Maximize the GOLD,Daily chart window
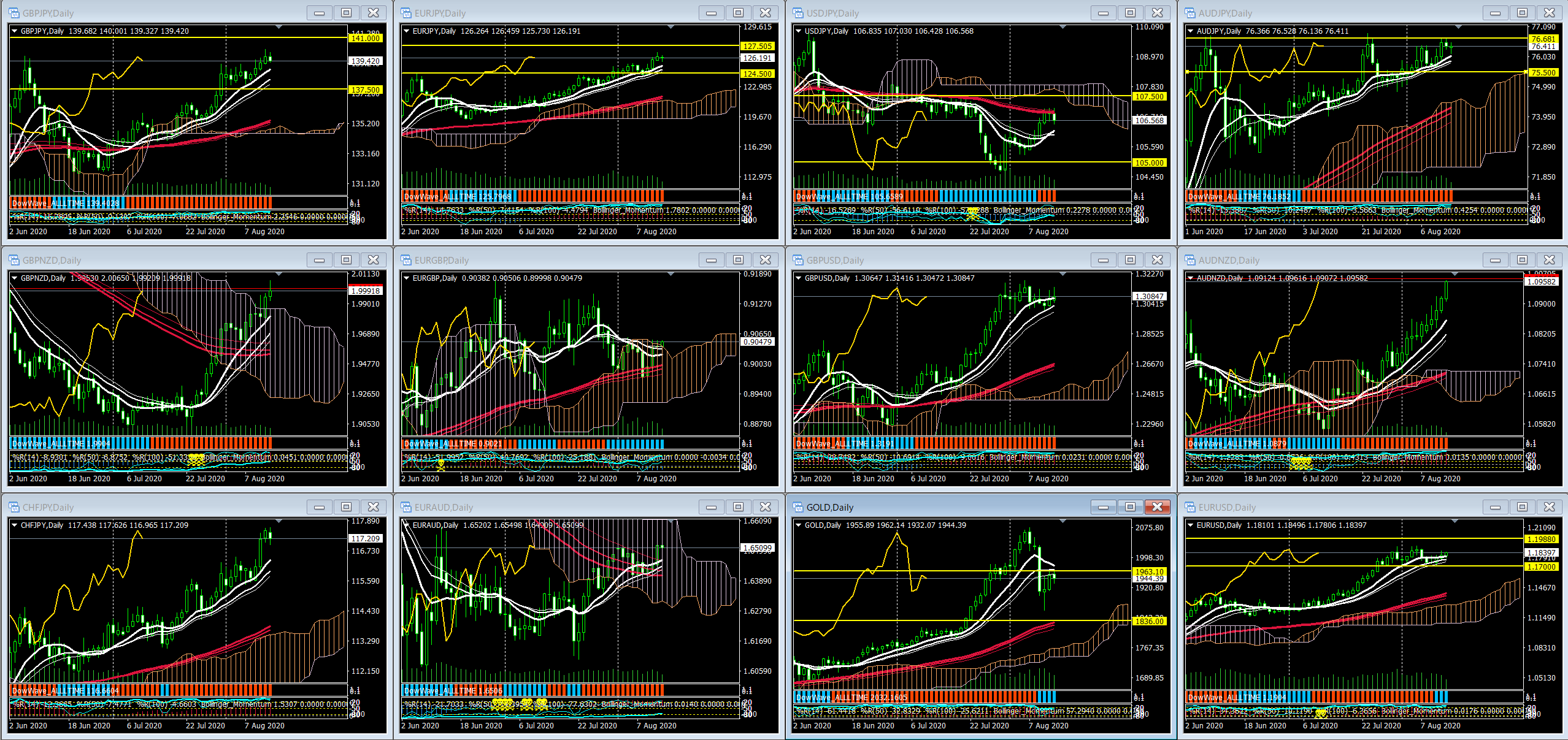Screen dimensions: 1568x740 [1130, 507]
